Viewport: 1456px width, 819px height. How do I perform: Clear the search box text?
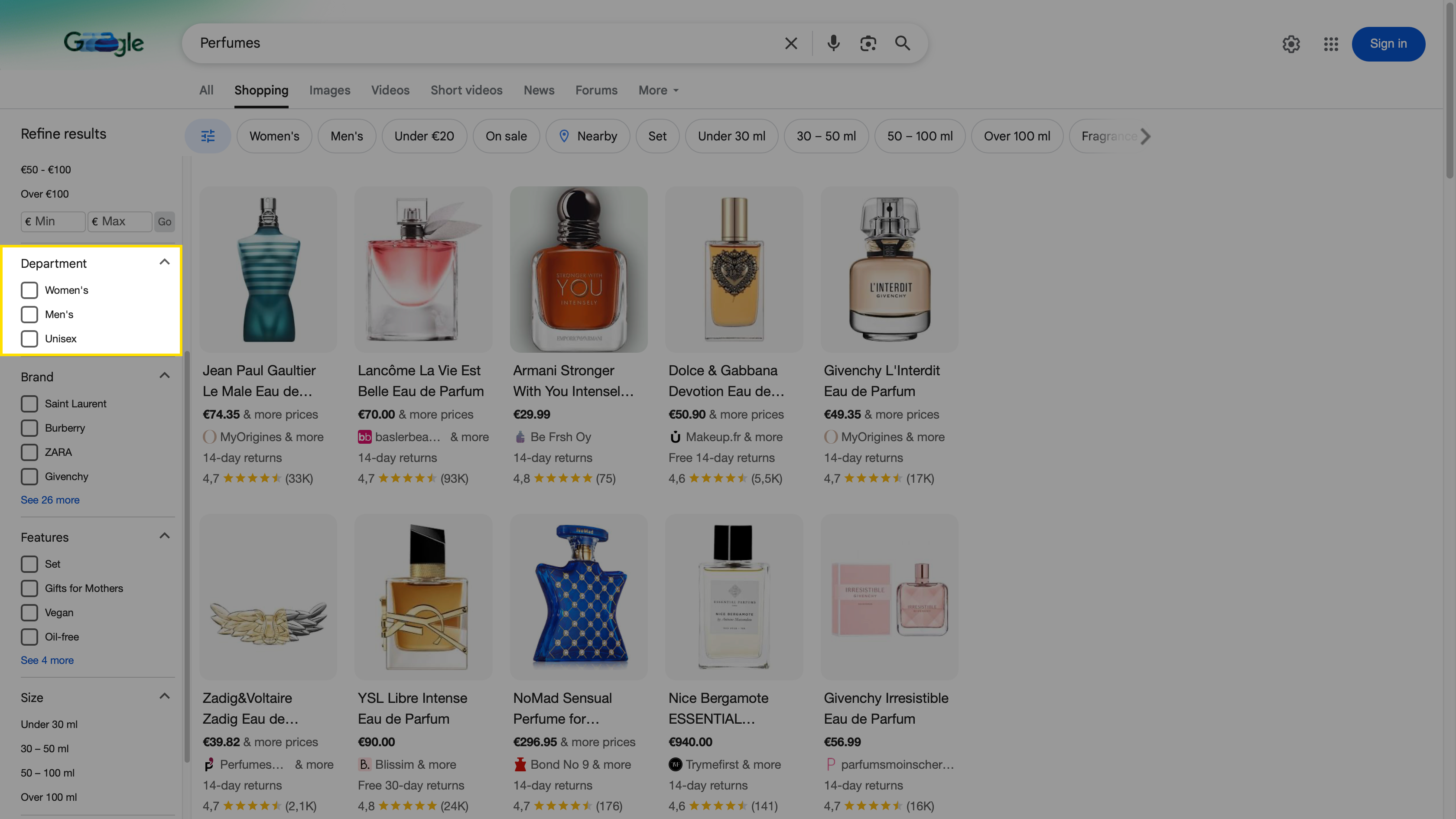click(791, 43)
